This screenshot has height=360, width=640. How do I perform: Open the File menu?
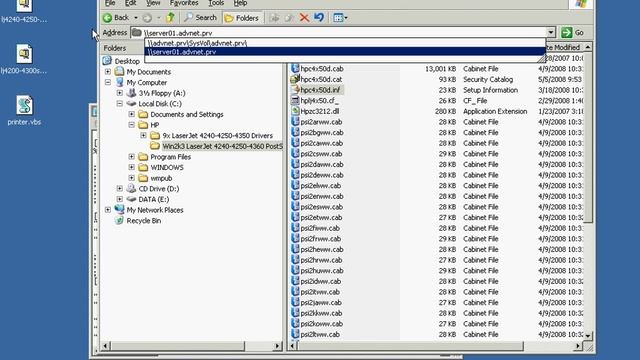click(x=110, y=3)
